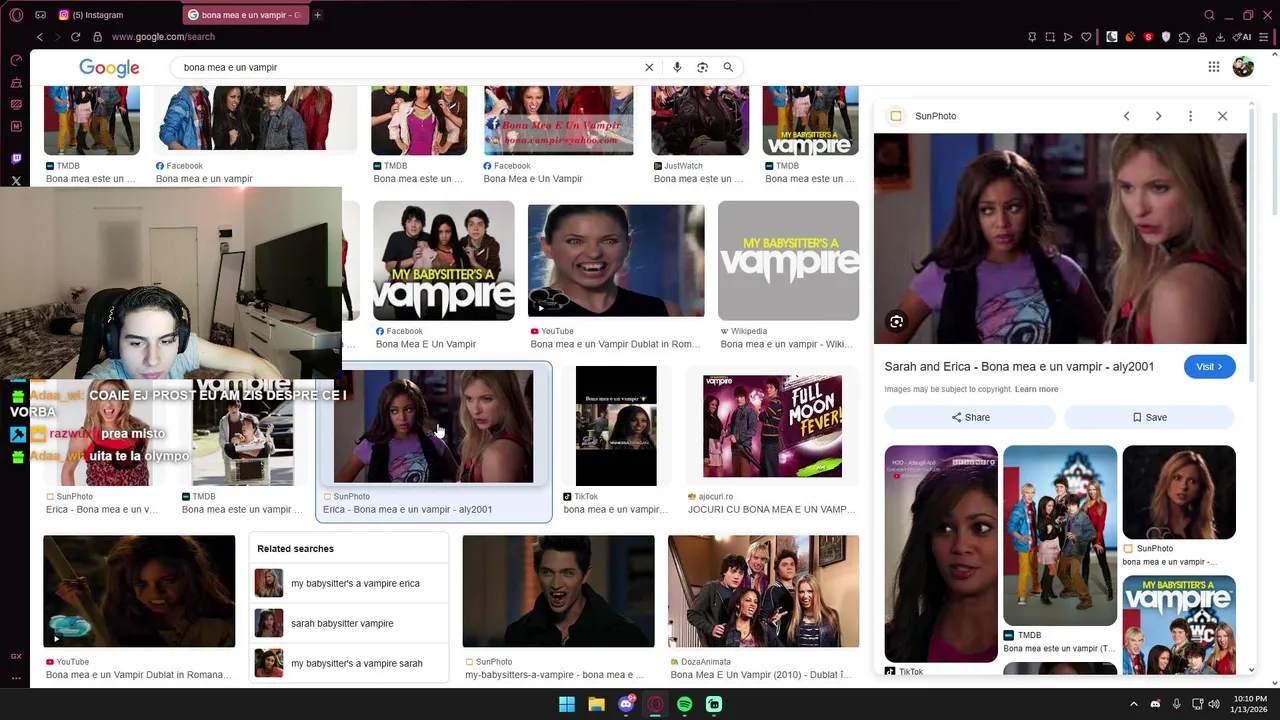The image size is (1280, 720).
Task: Open the dark mode moon extension
Action: click(1112, 37)
